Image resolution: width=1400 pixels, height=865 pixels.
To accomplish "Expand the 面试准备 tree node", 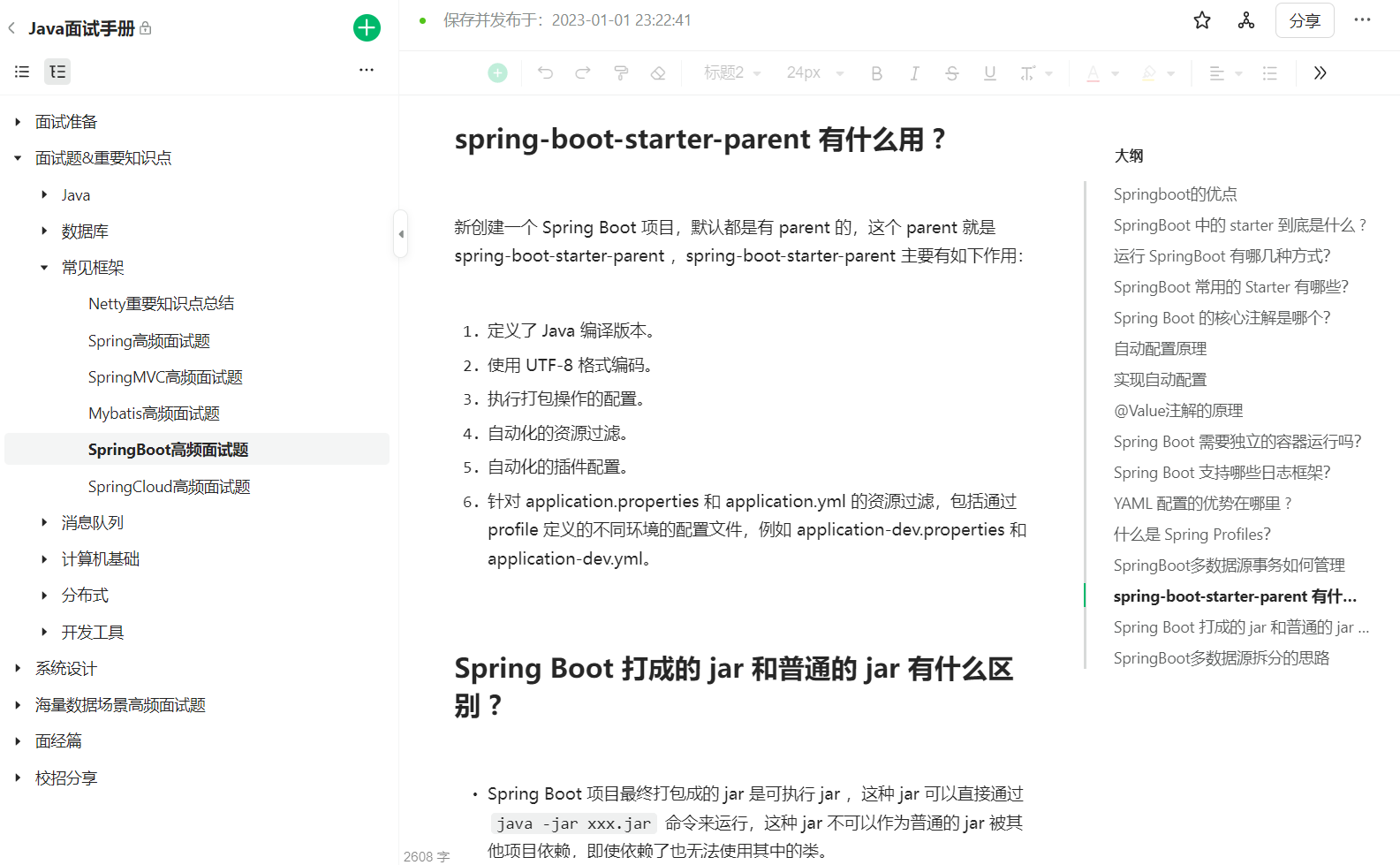I will point(18,122).
